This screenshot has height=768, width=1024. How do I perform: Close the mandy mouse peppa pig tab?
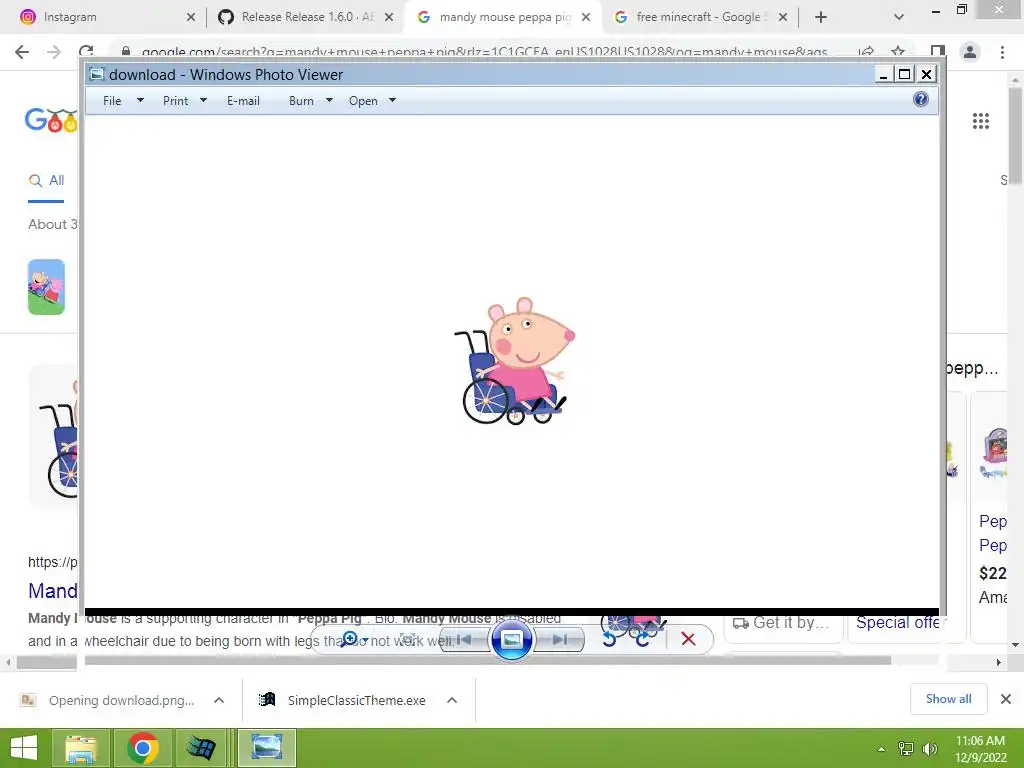point(586,17)
